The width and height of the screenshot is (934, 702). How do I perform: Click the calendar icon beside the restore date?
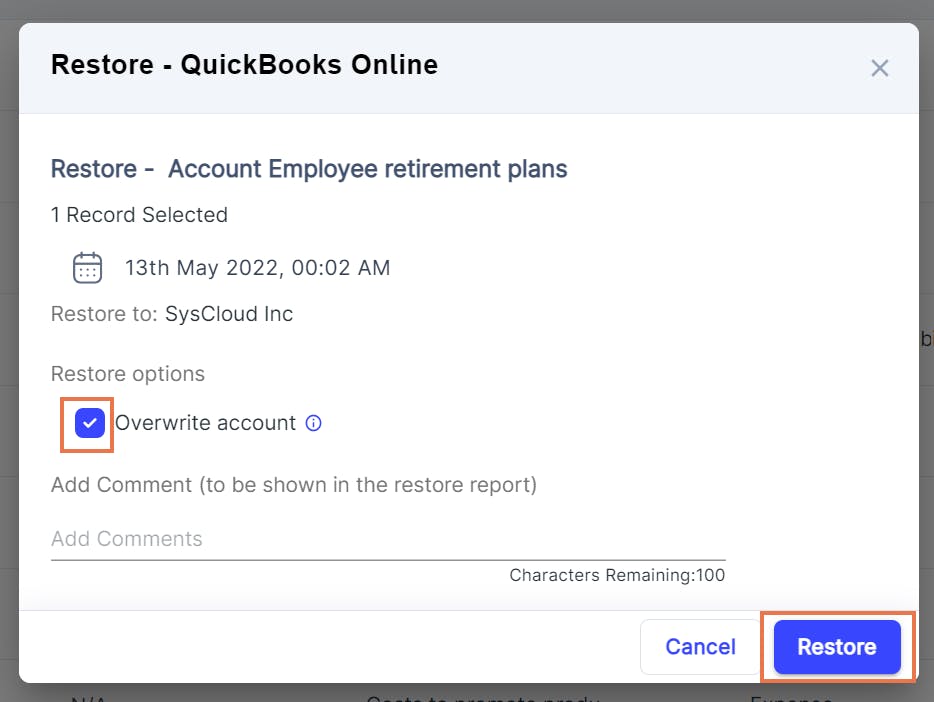click(87, 267)
